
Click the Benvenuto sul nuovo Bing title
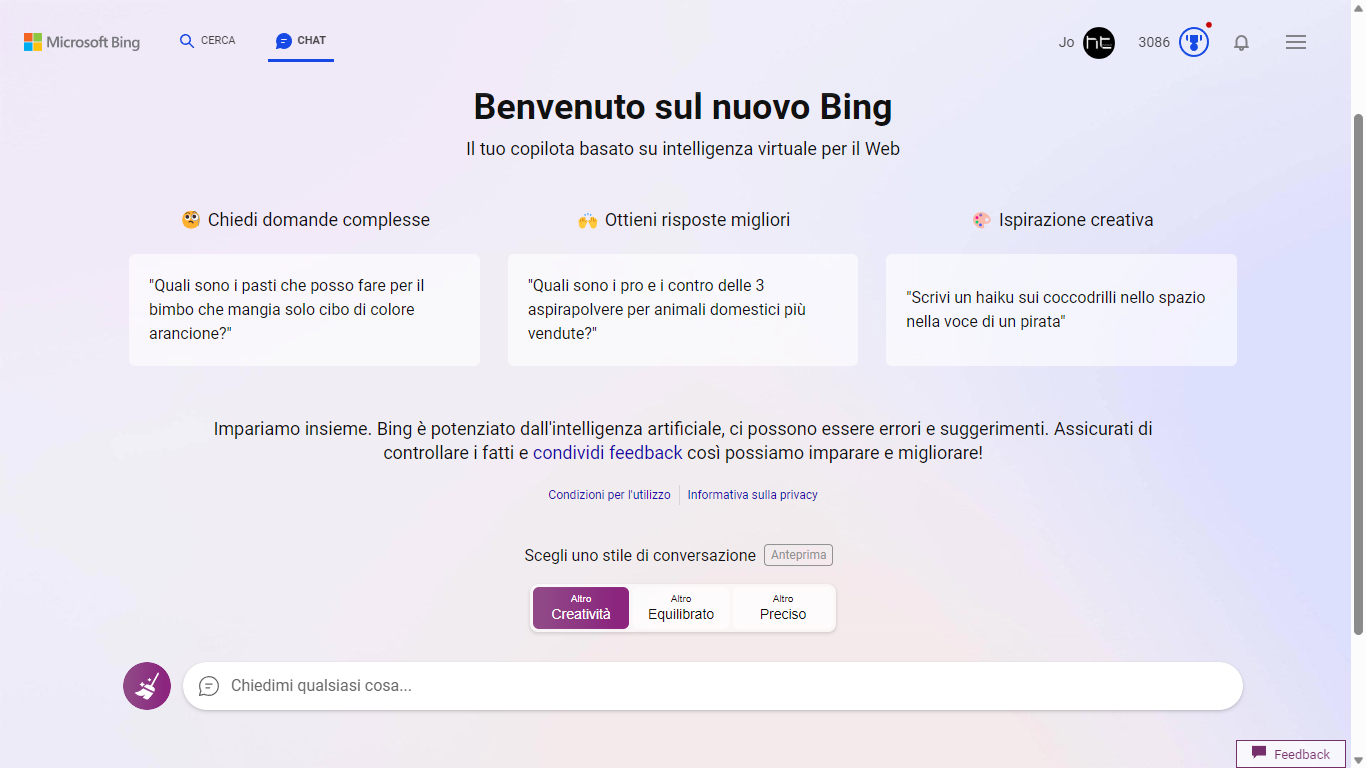[x=683, y=107]
